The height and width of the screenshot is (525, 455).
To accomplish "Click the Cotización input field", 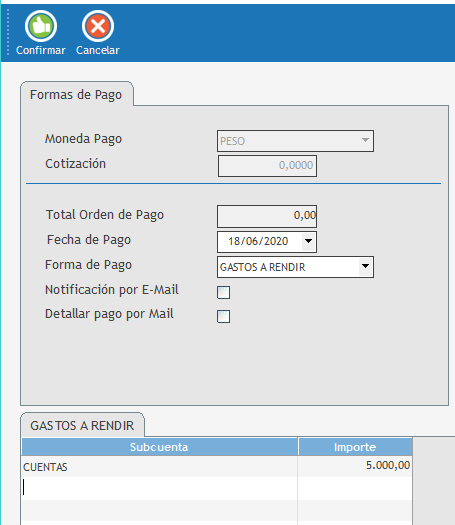I will tap(267, 166).
